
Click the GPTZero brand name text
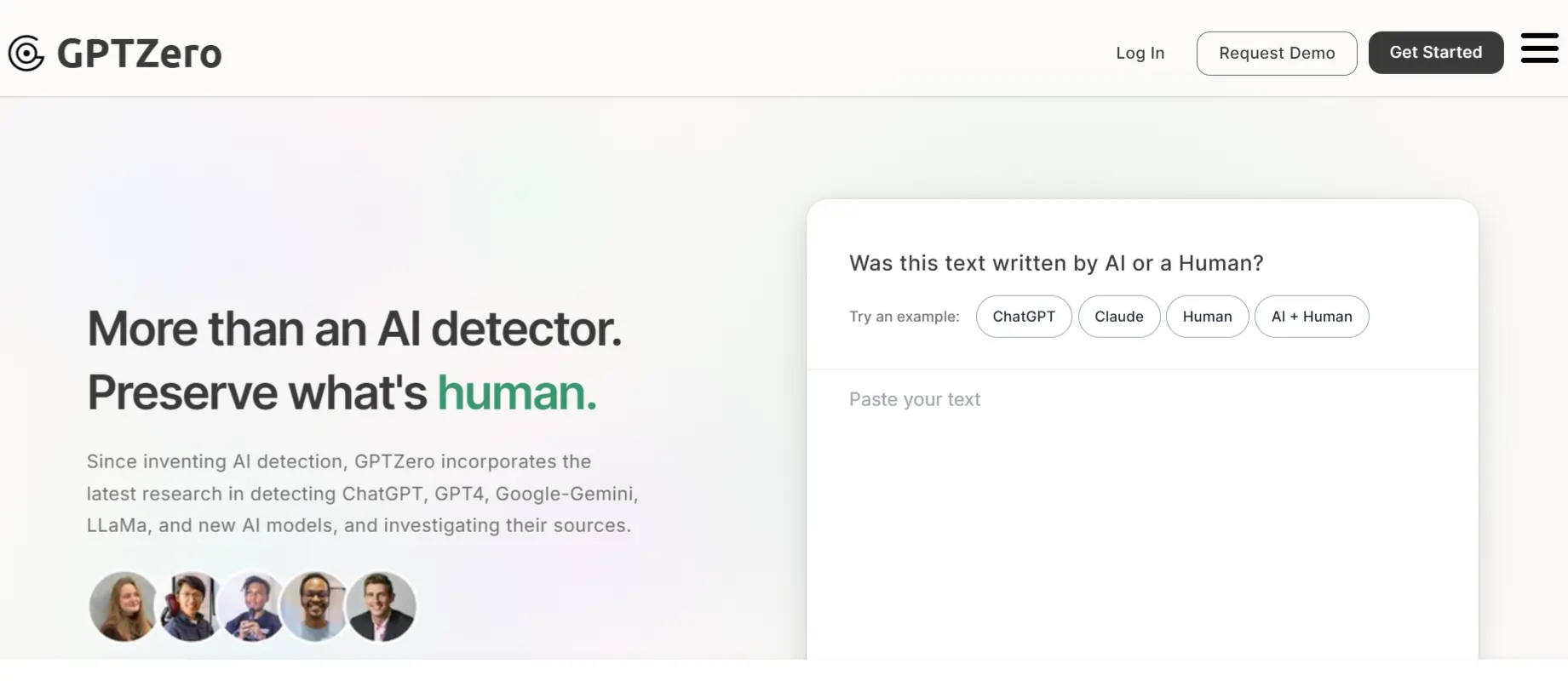pos(140,54)
